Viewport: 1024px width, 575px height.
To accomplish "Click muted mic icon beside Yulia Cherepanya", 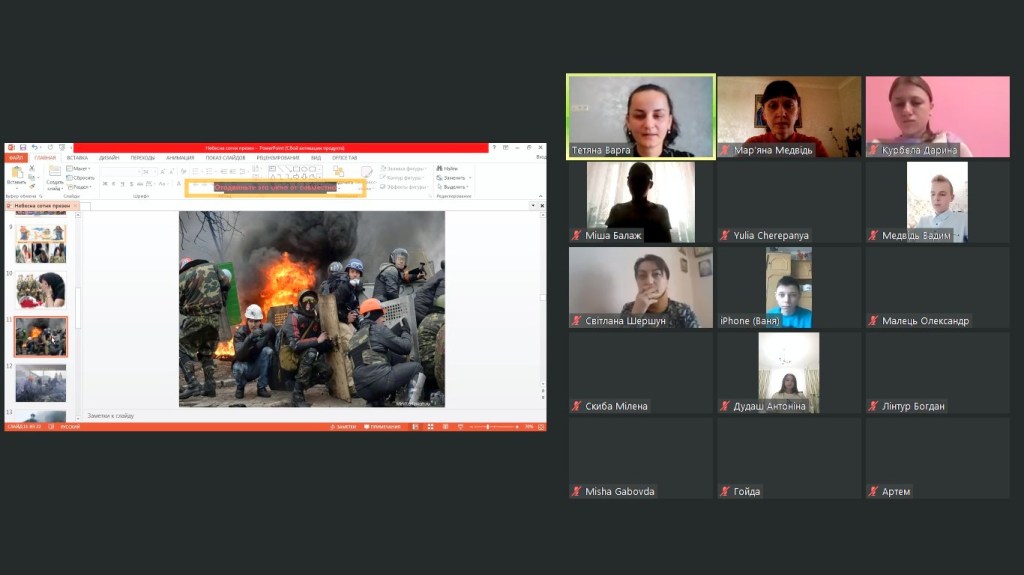I will pyautogui.click(x=725, y=236).
